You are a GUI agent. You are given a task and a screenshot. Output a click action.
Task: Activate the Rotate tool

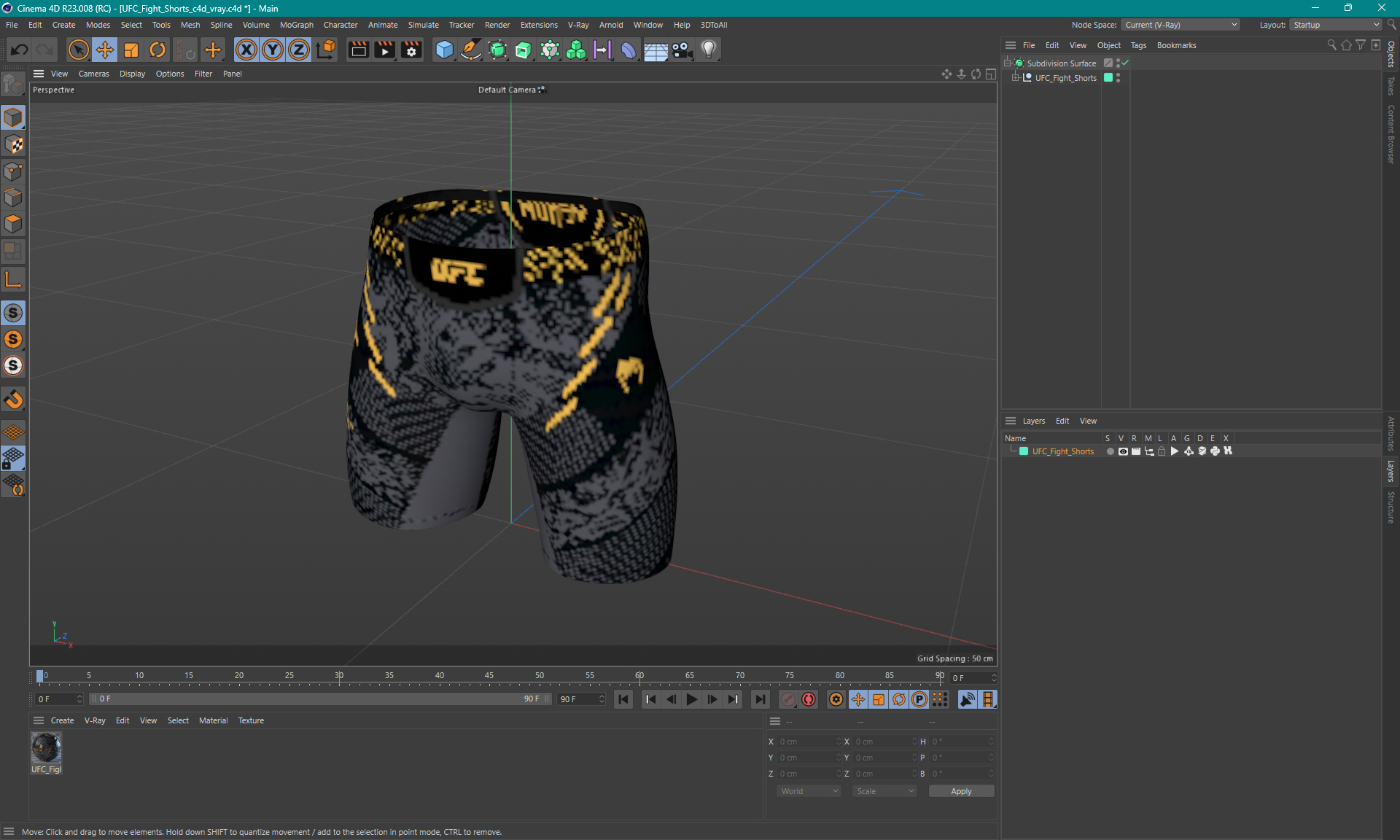(157, 50)
